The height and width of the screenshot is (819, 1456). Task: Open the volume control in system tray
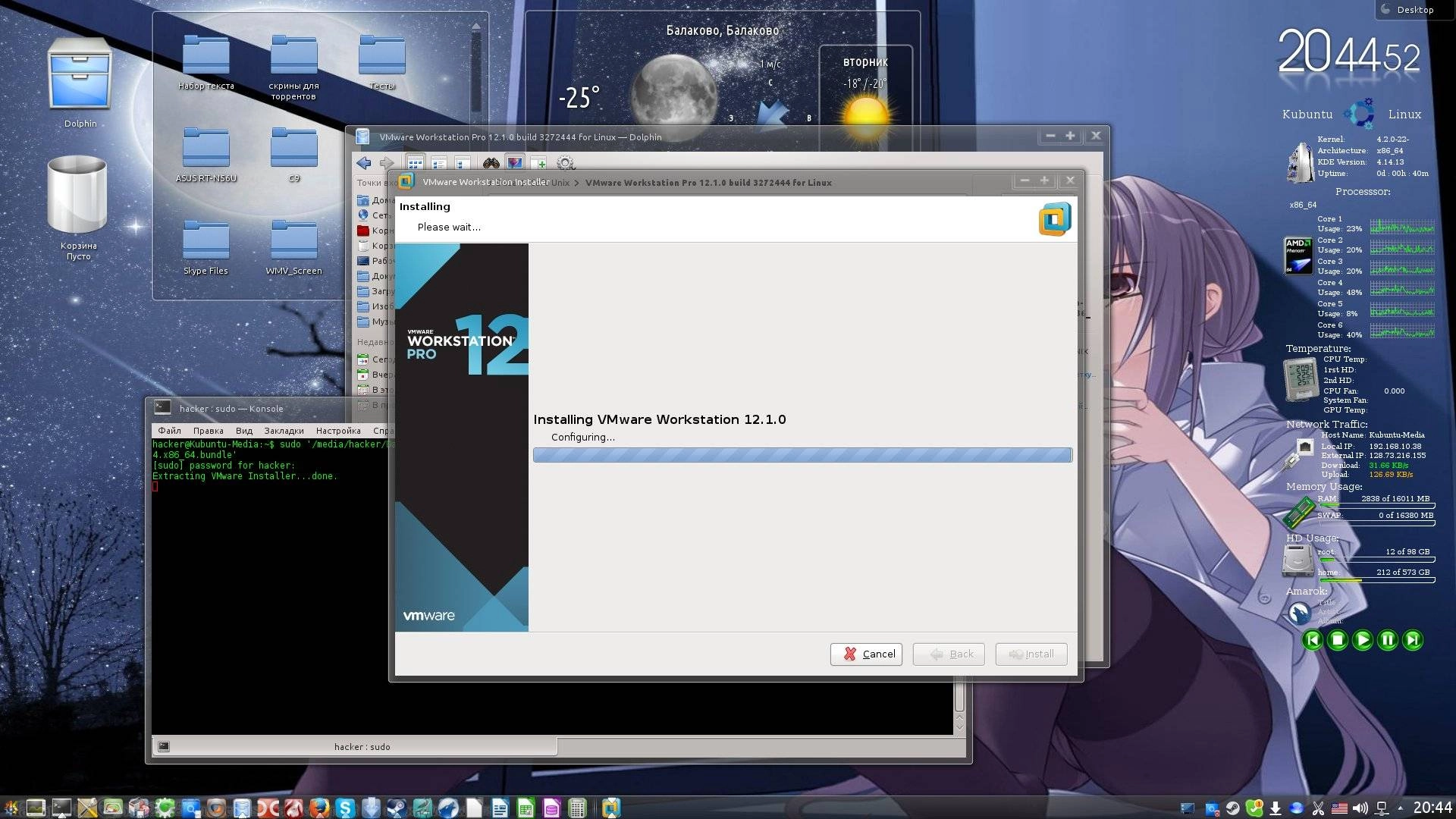[1360, 808]
